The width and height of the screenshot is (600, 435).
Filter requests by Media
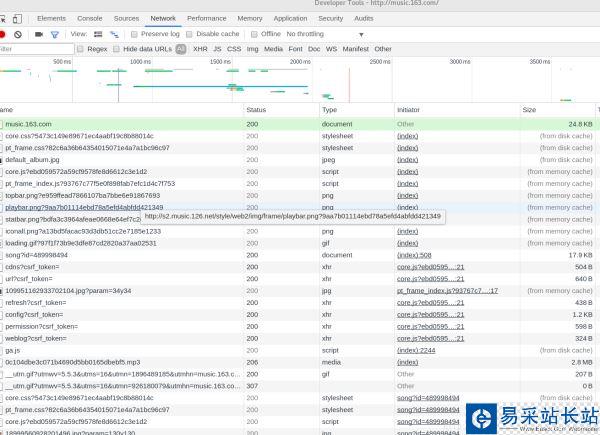coord(273,49)
